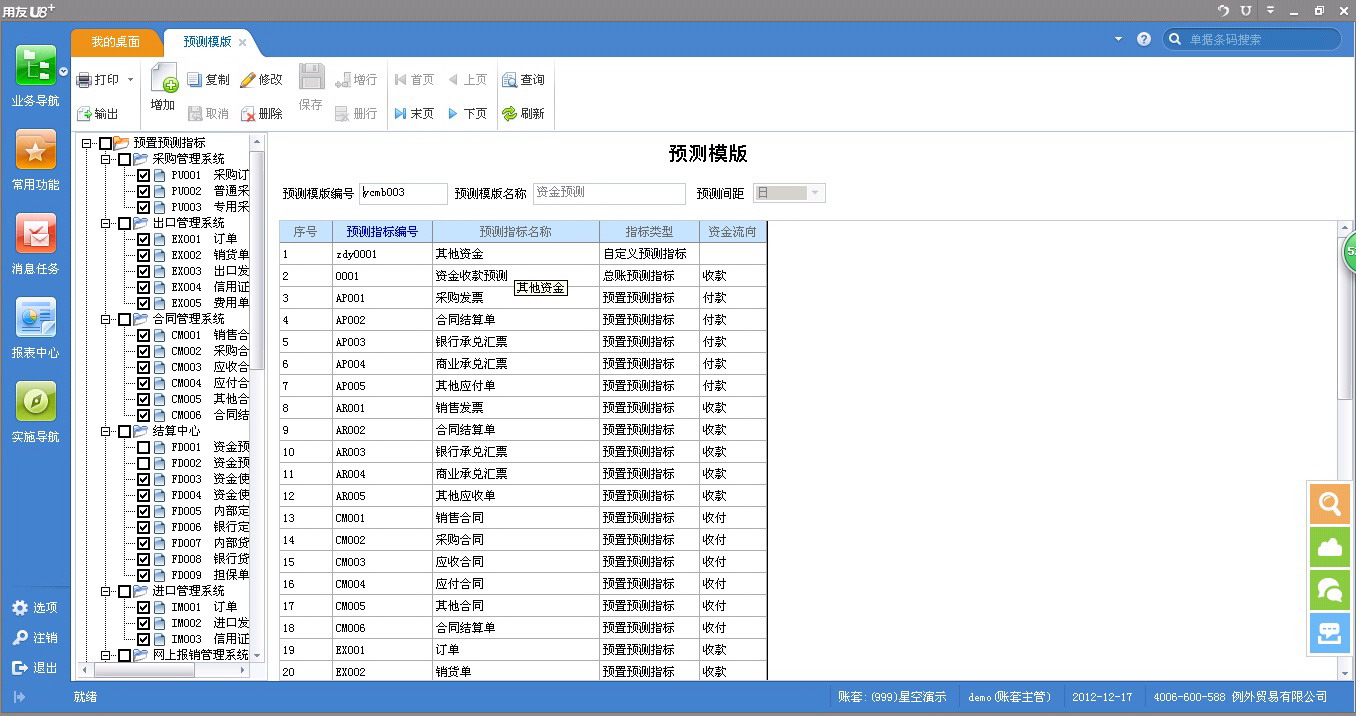The width and height of the screenshot is (1356, 716).
Task: Click the green chat bubbles floating button
Action: (1330, 590)
